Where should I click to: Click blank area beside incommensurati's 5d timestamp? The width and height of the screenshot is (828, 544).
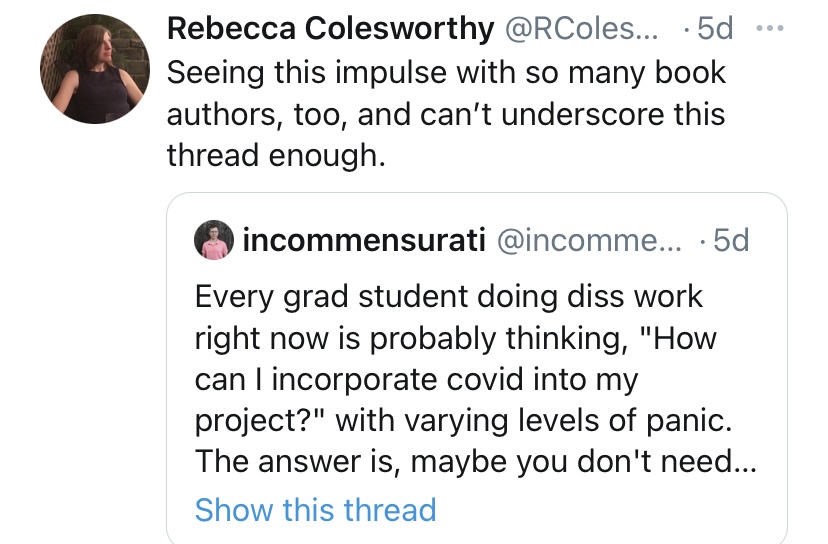(768, 240)
